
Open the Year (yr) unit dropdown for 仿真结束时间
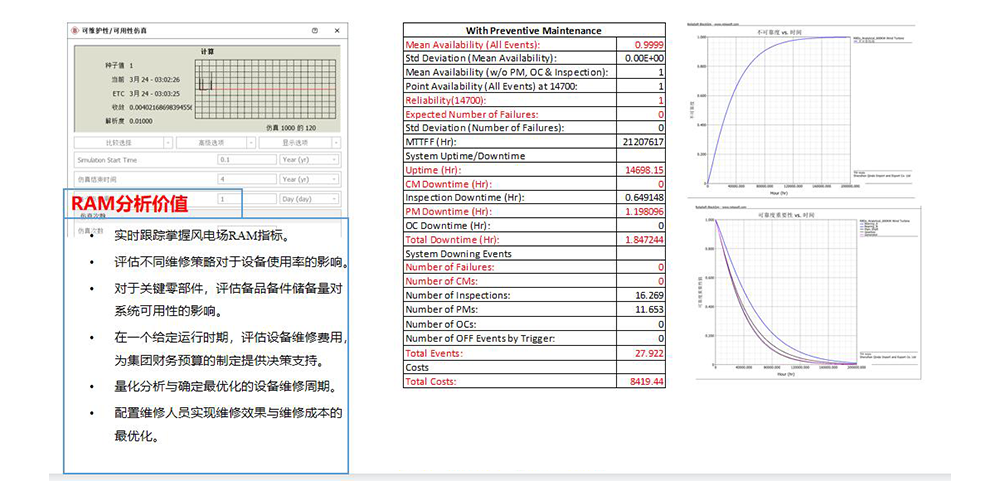pos(309,179)
